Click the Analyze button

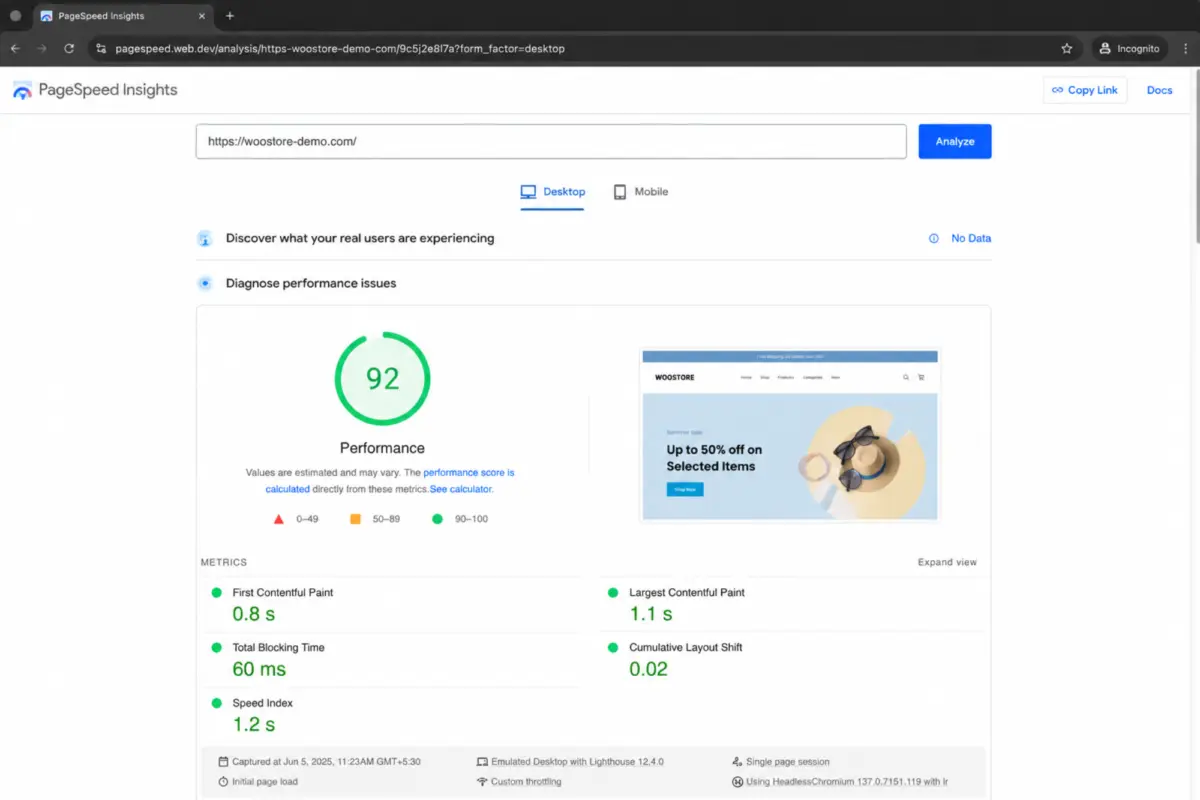click(955, 142)
